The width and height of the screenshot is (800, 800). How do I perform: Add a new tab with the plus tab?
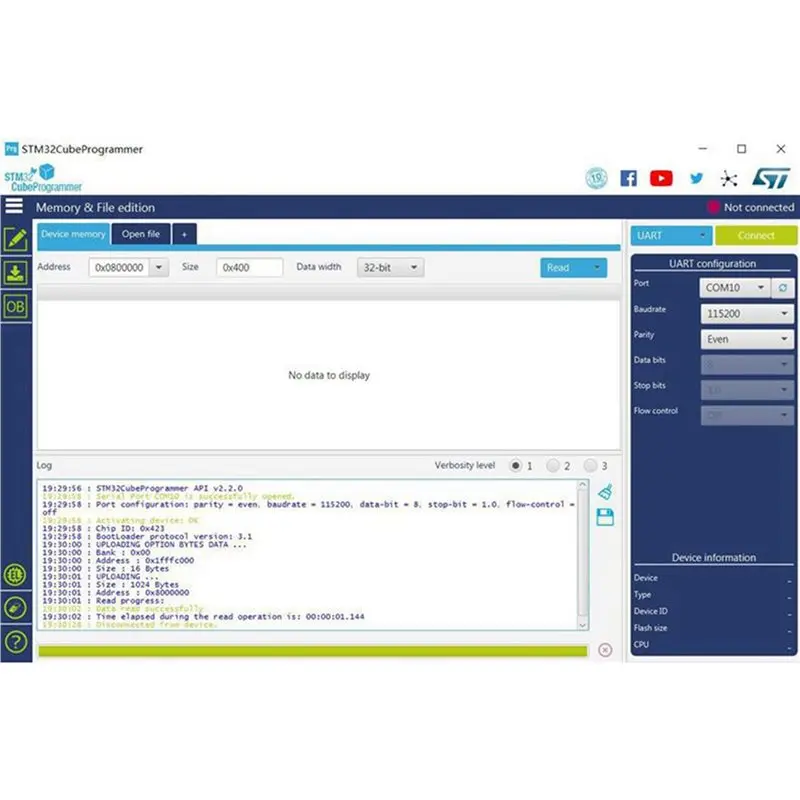pyautogui.click(x=184, y=234)
